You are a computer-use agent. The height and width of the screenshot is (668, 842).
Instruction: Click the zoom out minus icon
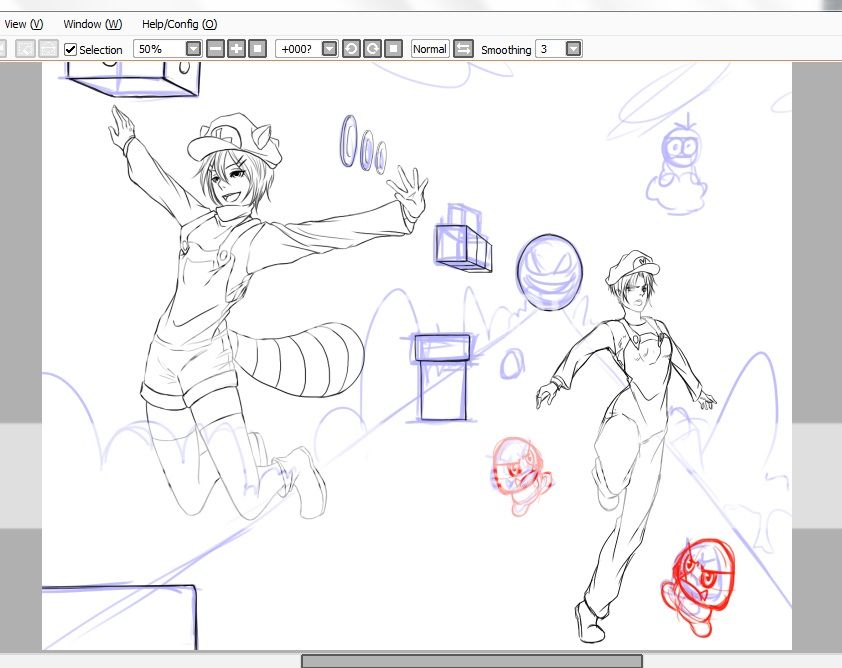tap(215, 49)
